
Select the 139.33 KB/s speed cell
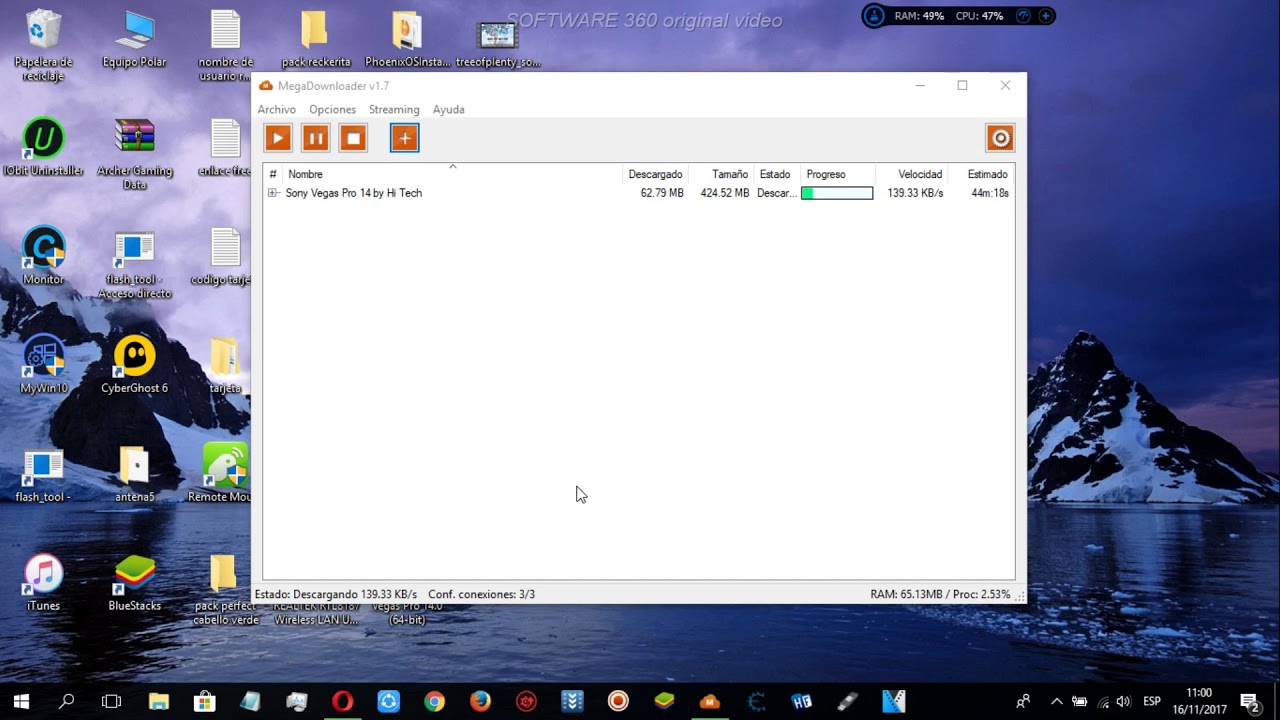915,193
